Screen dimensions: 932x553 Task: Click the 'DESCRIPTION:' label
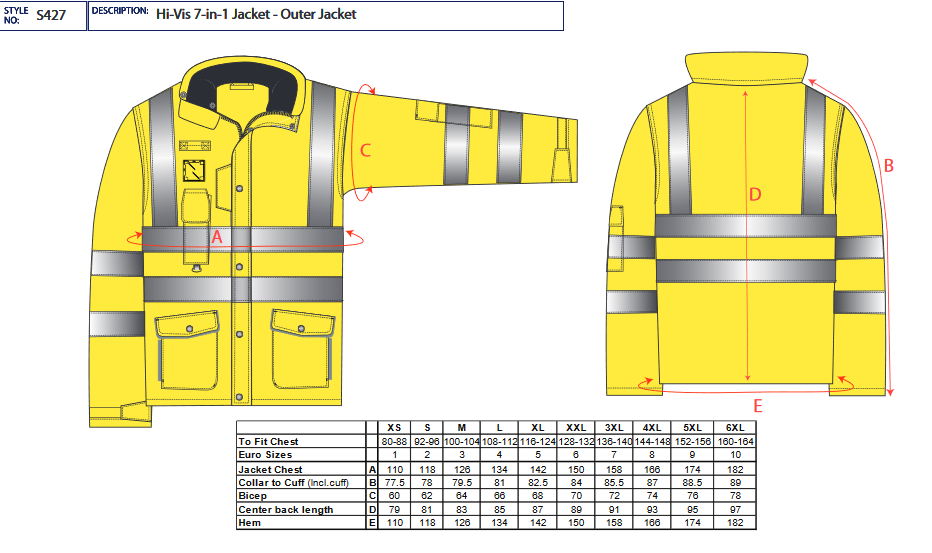(x=120, y=11)
